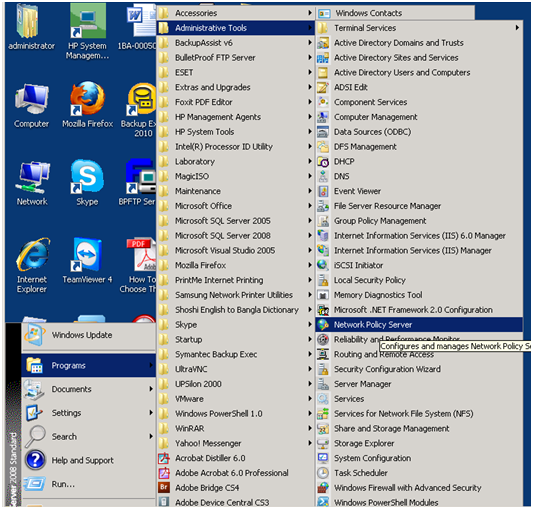Image resolution: width=533 pixels, height=509 pixels.
Task: Expand the WinRAR submenu arrow
Action: click(310, 428)
